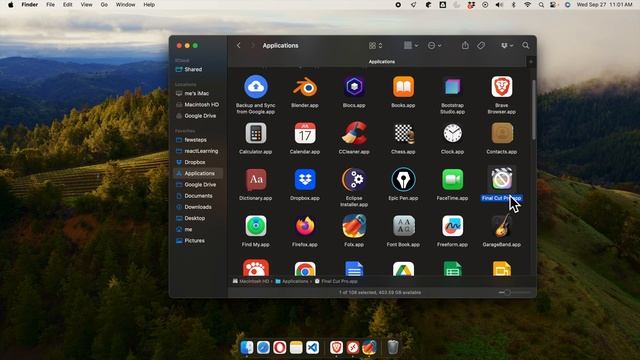The image size is (640, 360).
Task: Click the Final Cut Pro.app icon
Action: click(x=502, y=180)
